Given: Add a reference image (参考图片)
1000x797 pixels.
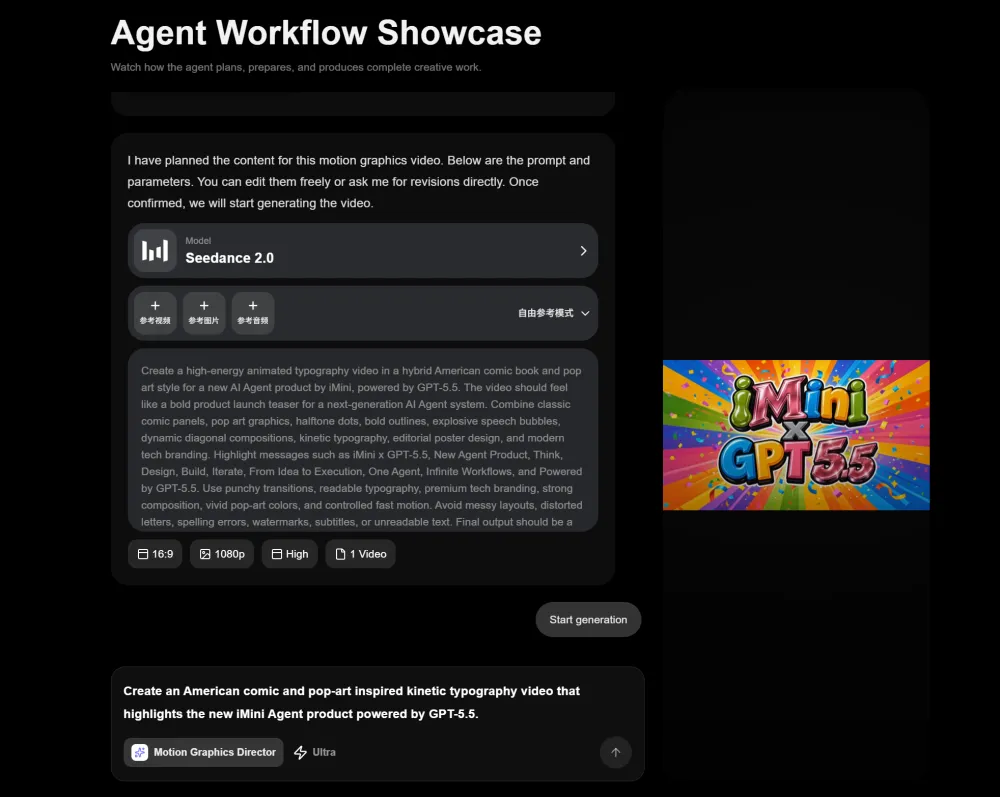Looking at the screenshot, I should click(x=204, y=312).
